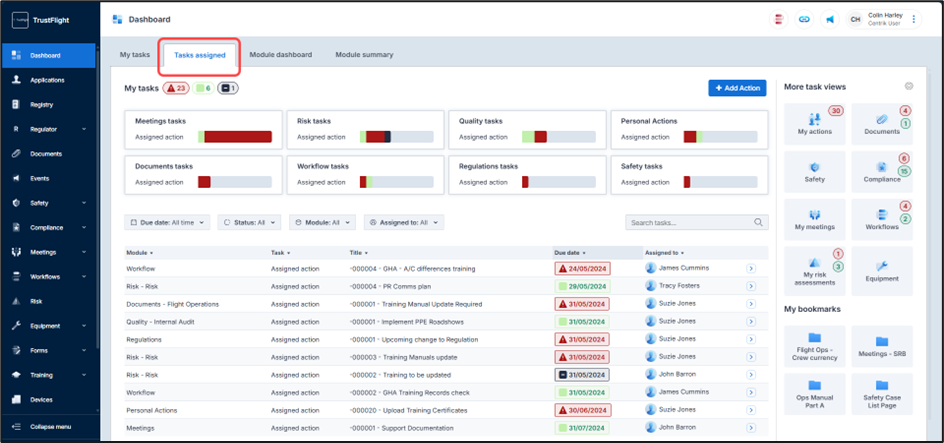Click the blue chain link icon in header
This screenshot has width=944, height=443.
pyautogui.click(x=804, y=19)
